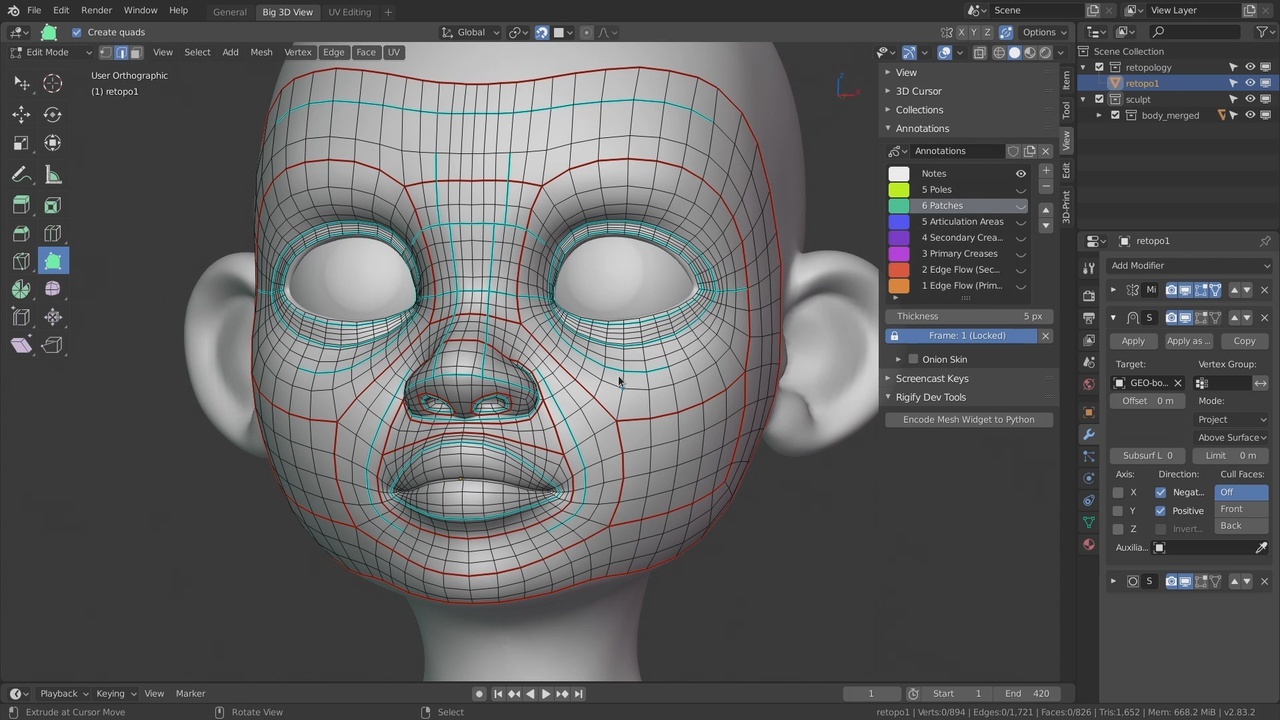Select the Measure tool
Viewport: 1280px width, 720px height.
tap(52, 173)
